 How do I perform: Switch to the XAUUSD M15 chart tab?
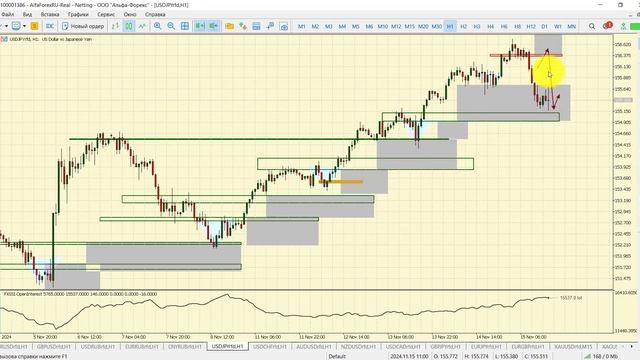(573, 347)
